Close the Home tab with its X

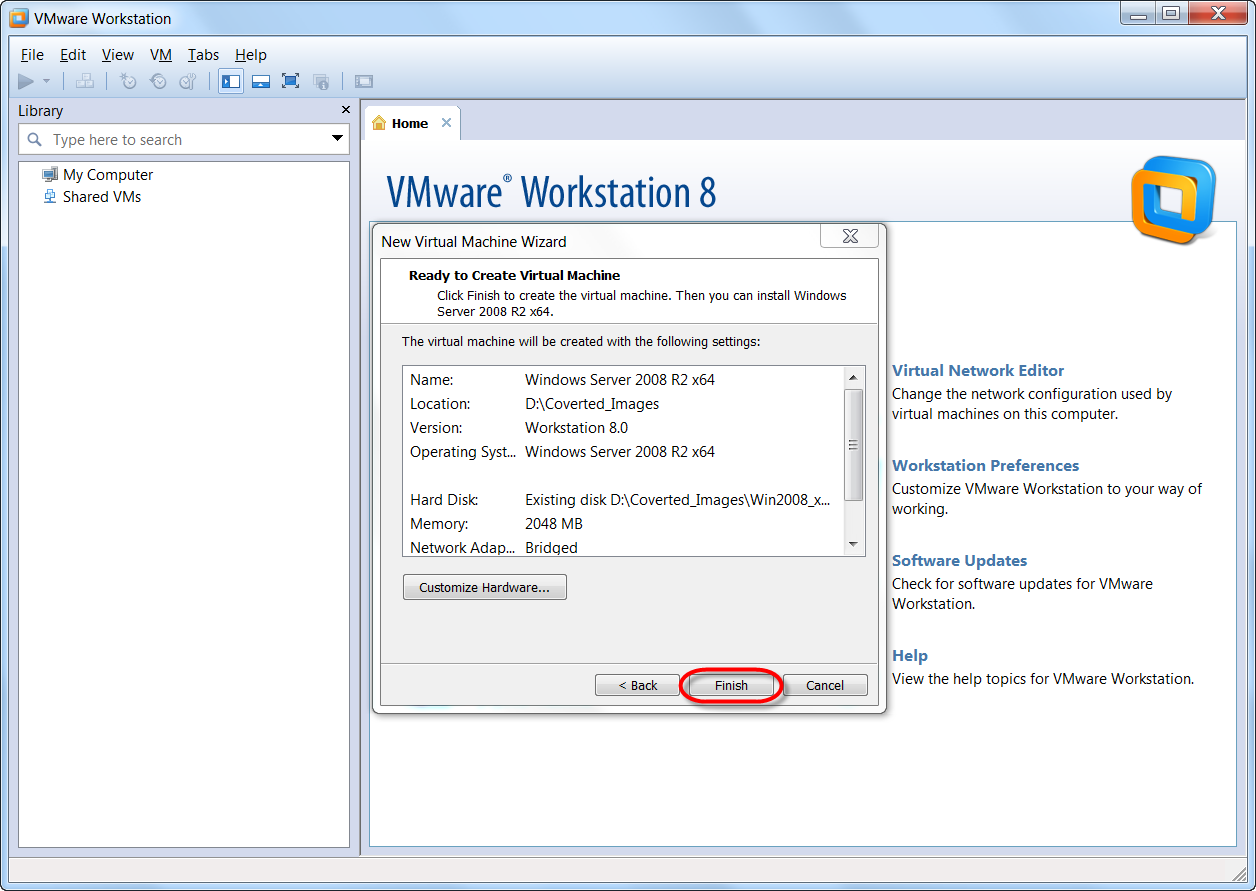pyautogui.click(x=446, y=123)
